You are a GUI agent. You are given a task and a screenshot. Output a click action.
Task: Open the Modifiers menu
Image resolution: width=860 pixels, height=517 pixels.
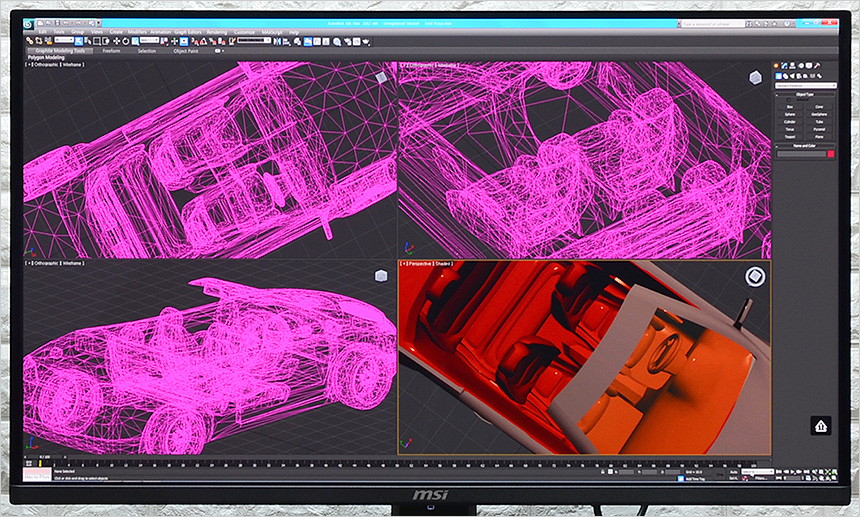click(x=138, y=32)
